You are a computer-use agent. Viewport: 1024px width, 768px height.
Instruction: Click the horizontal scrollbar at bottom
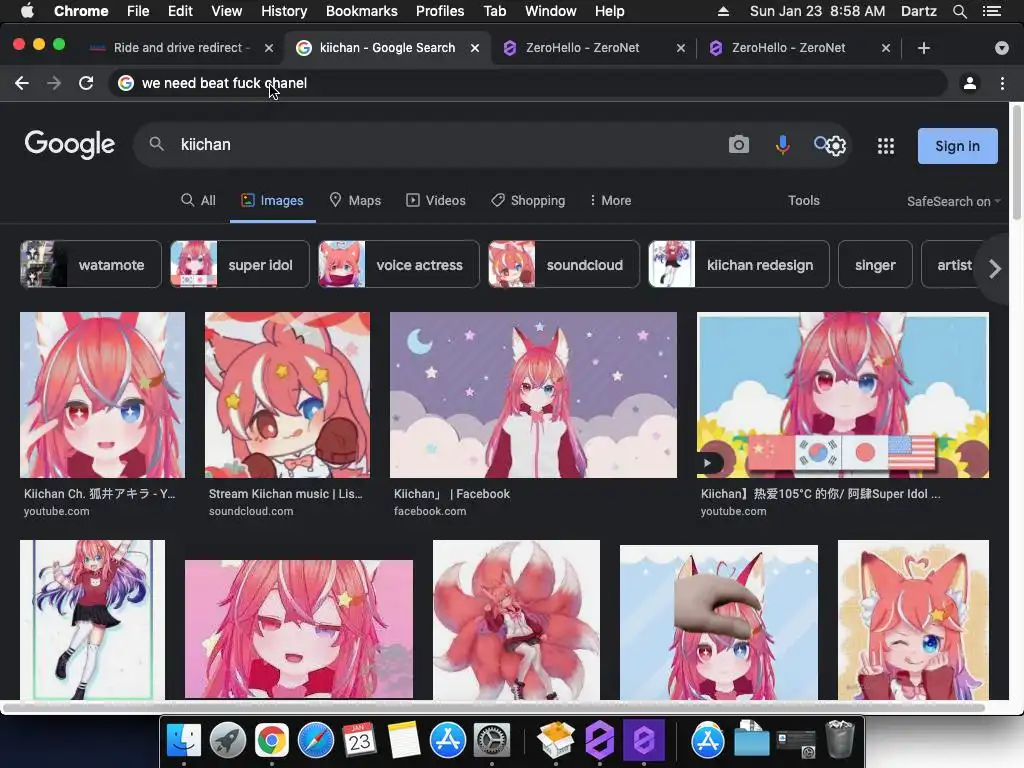[x=493, y=707]
